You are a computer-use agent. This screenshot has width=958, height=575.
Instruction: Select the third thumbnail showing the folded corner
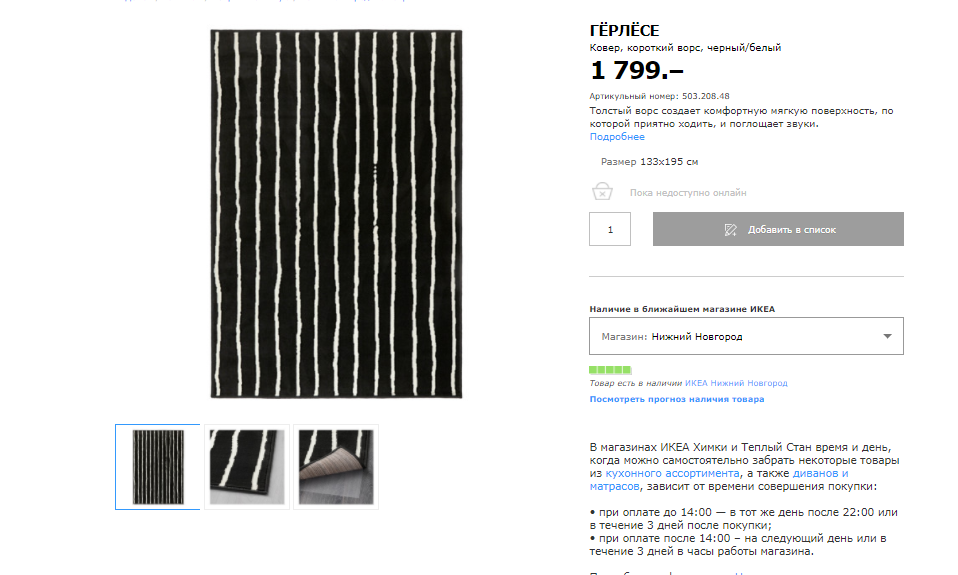335,467
